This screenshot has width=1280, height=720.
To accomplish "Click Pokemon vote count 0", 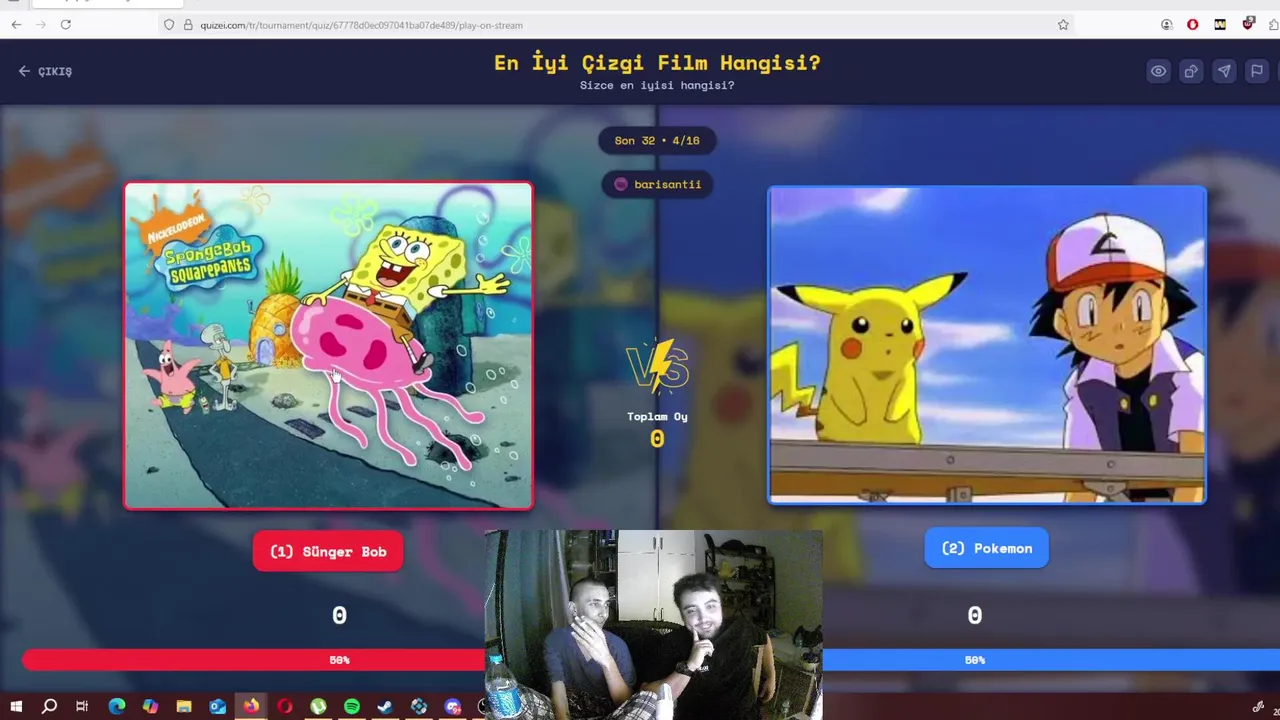I will [975, 616].
